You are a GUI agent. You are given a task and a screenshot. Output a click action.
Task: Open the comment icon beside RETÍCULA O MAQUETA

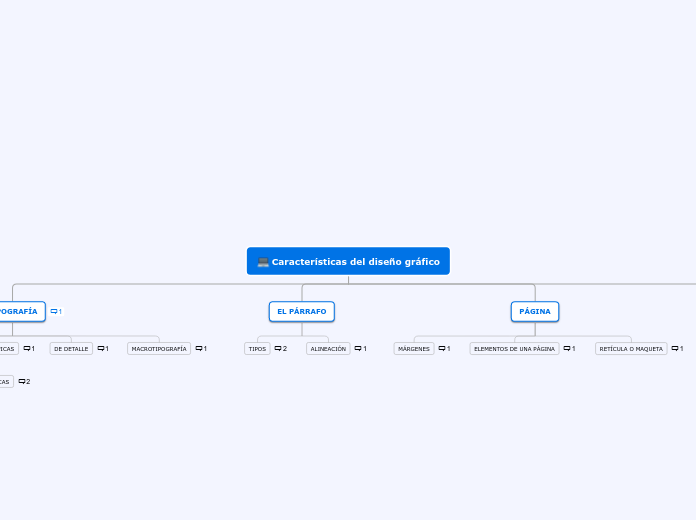click(x=677, y=349)
